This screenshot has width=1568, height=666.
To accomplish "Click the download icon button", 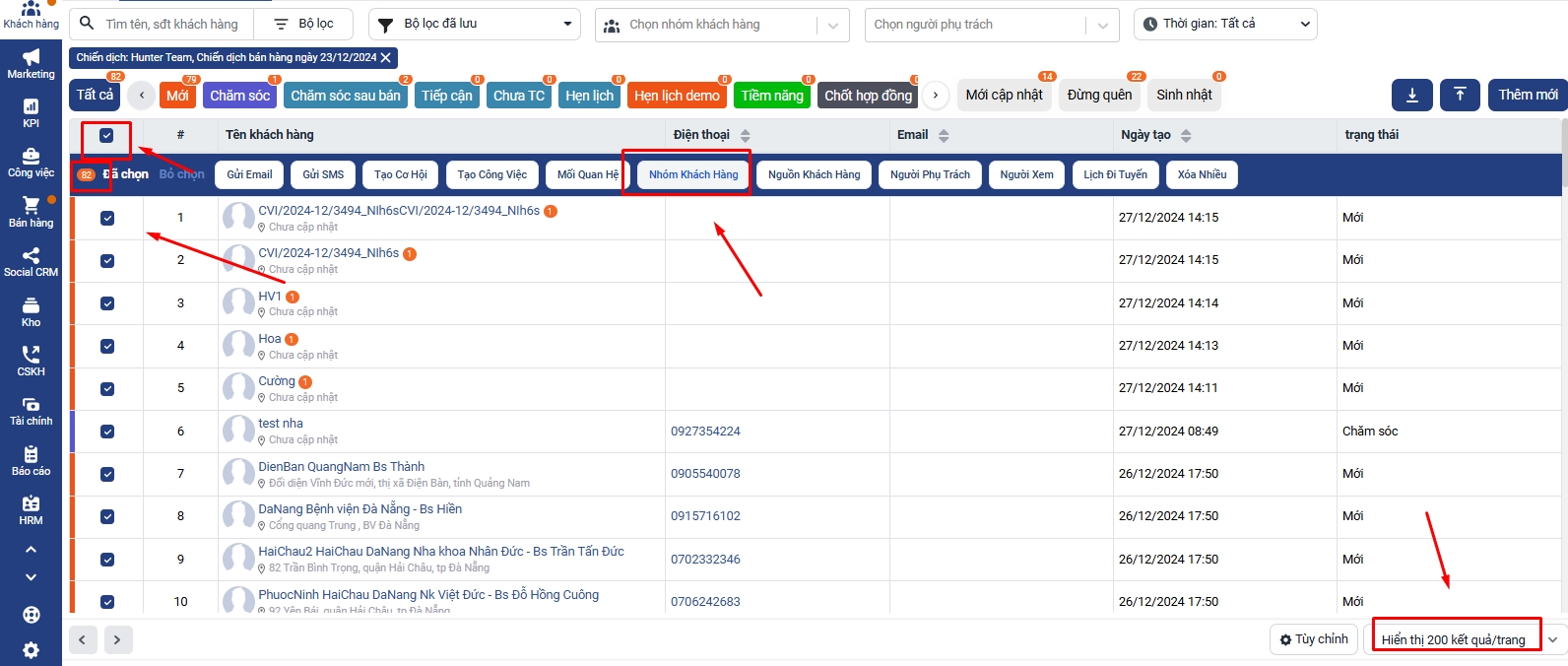I will [1411, 95].
